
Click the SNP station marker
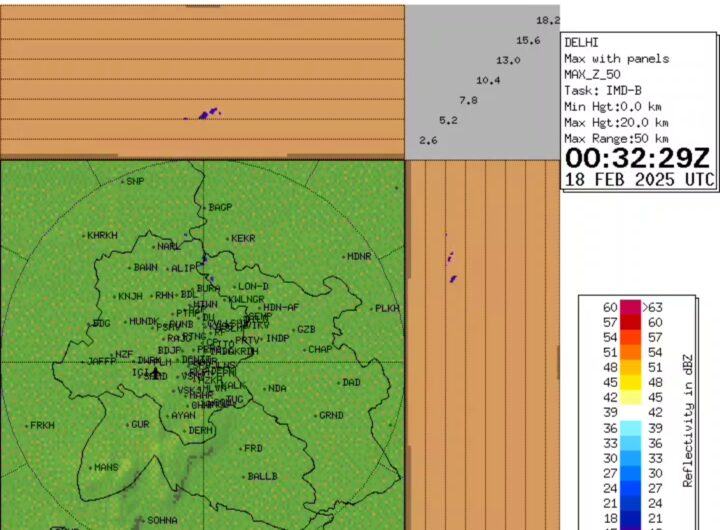point(122,182)
